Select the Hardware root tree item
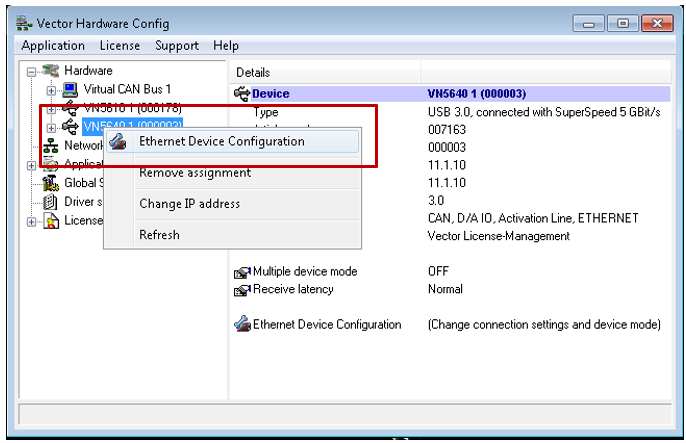This screenshot has height=443, width=686. pyautogui.click(x=88, y=70)
